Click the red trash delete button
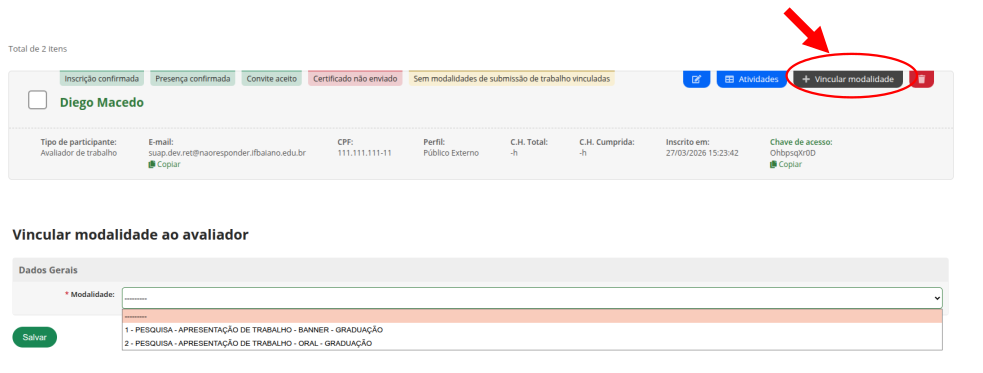Image resolution: width=983 pixels, height=373 pixels. point(922,80)
